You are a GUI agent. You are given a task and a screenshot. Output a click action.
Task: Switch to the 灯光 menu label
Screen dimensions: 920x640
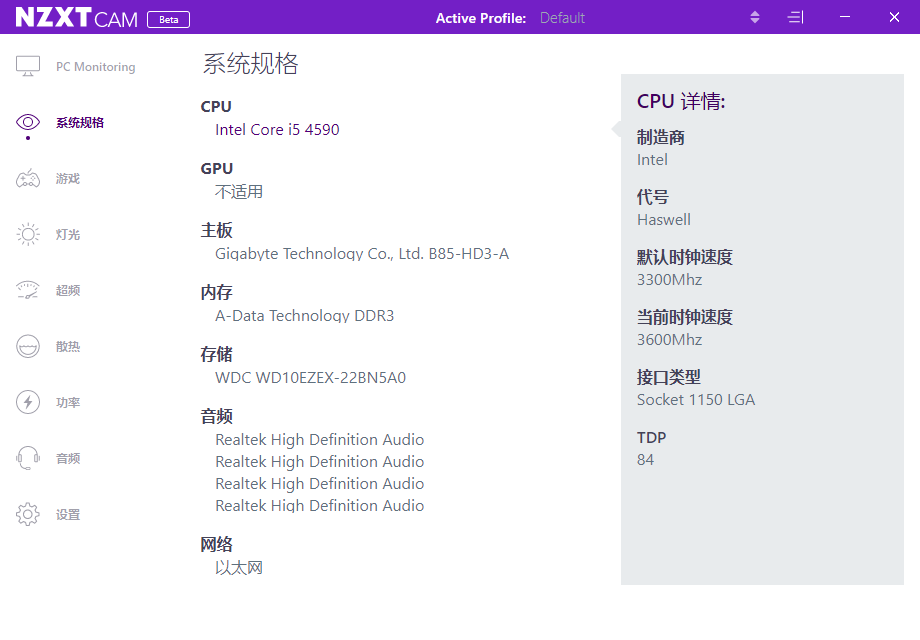pos(67,235)
